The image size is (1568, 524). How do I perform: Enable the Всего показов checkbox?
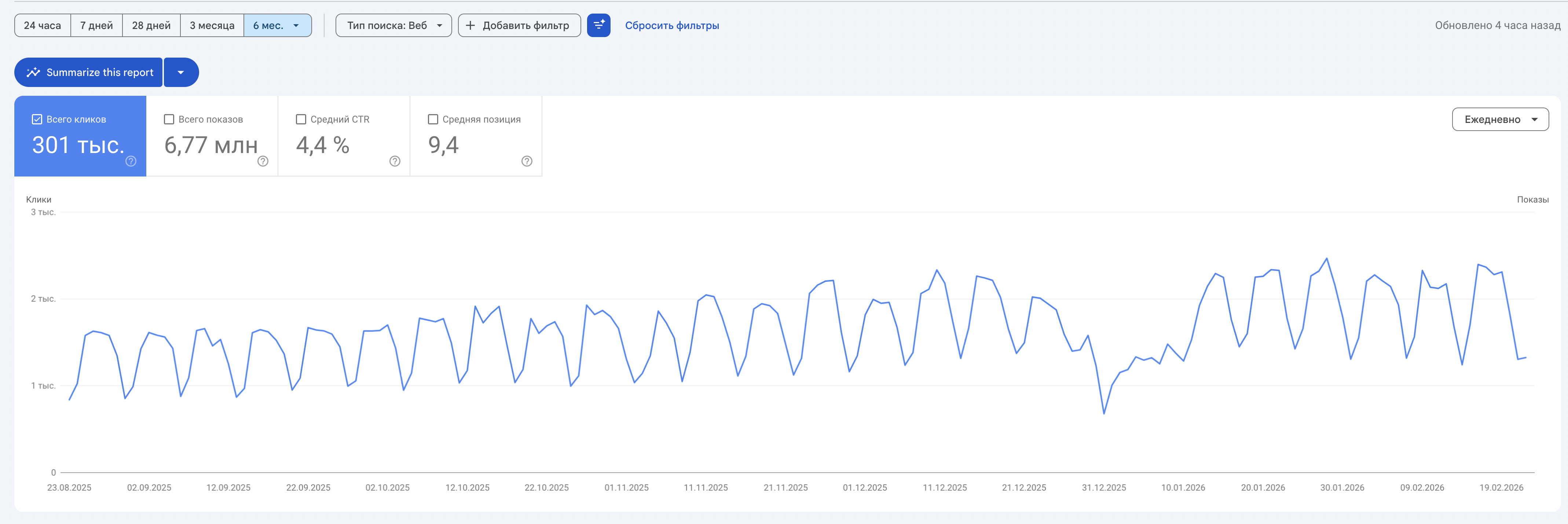click(169, 119)
